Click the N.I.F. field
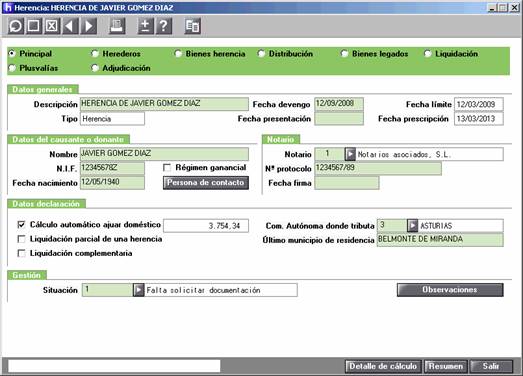 click(112, 168)
